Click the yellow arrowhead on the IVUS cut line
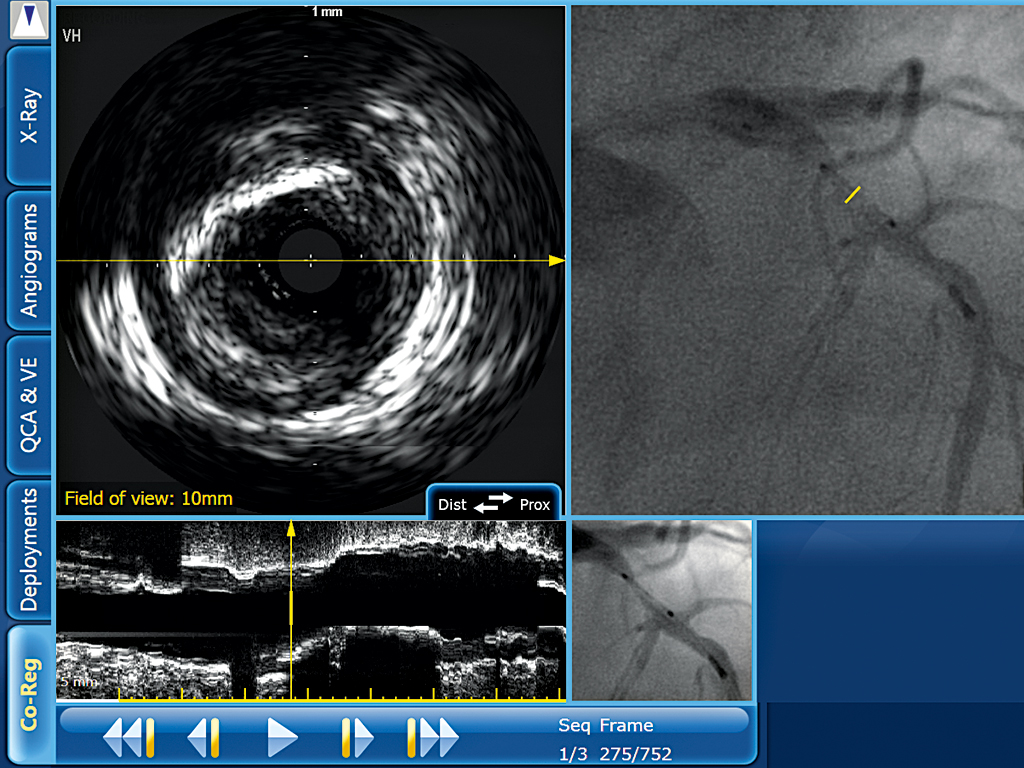 pos(557,260)
